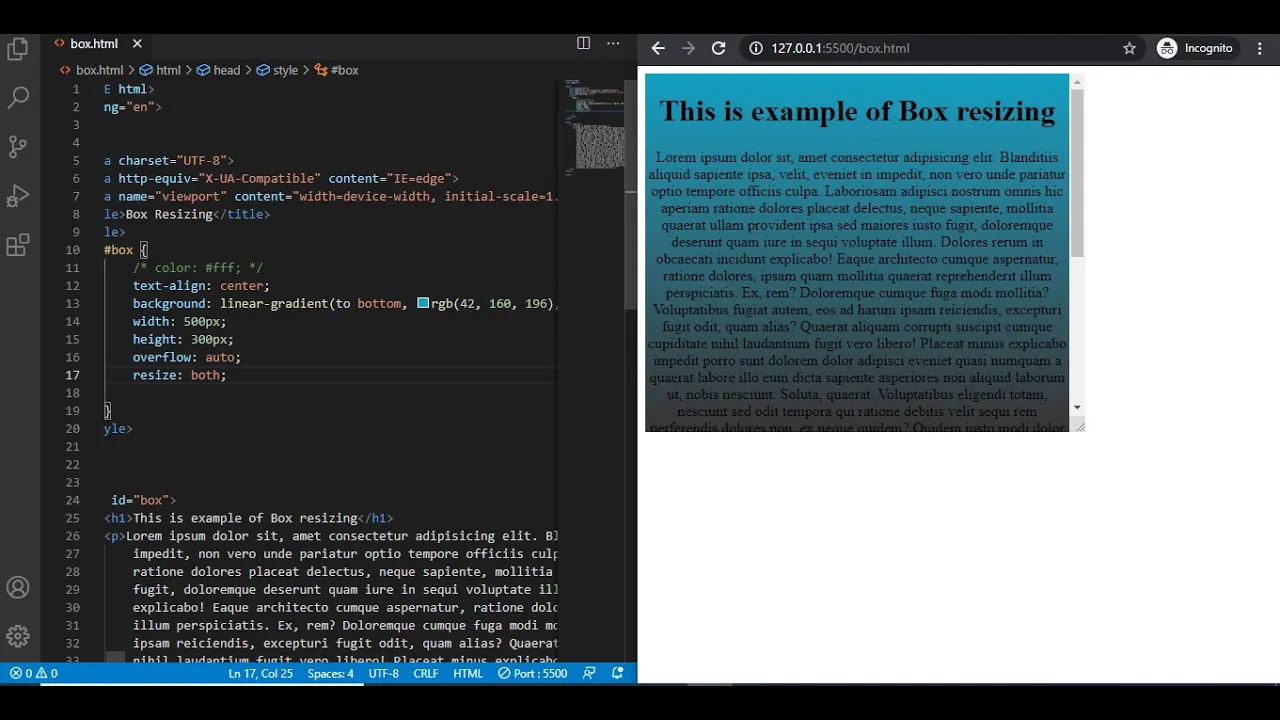Click the '#box {' selector line
Image resolution: width=1280 pixels, height=720 pixels.
[x=126, y=250]
